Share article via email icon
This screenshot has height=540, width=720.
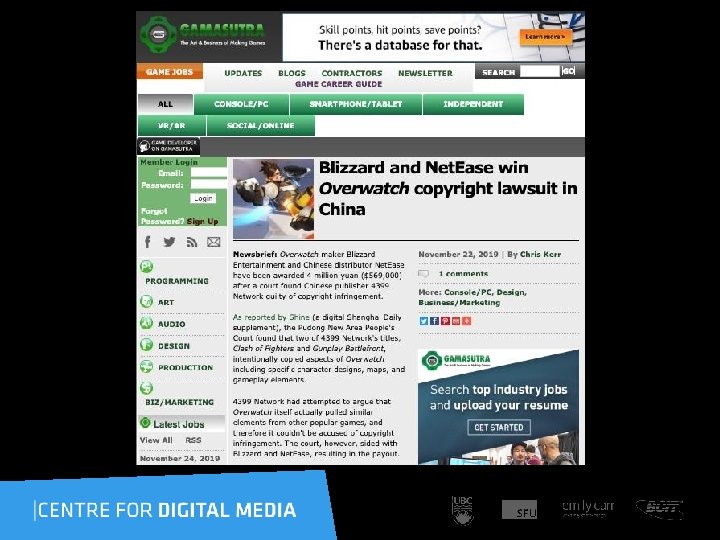pos(456,321)
